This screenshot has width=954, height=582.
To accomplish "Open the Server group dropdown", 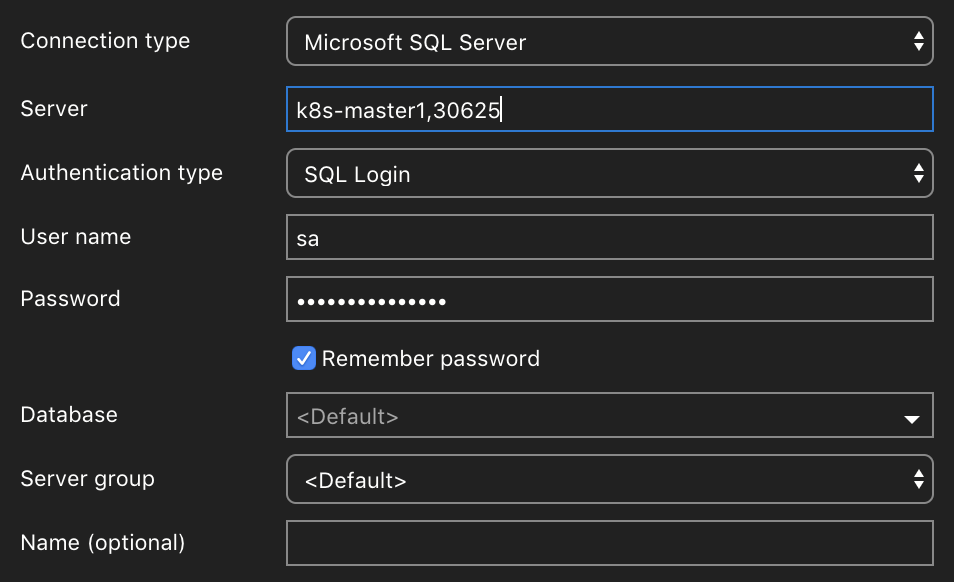I will click(610, 479).
